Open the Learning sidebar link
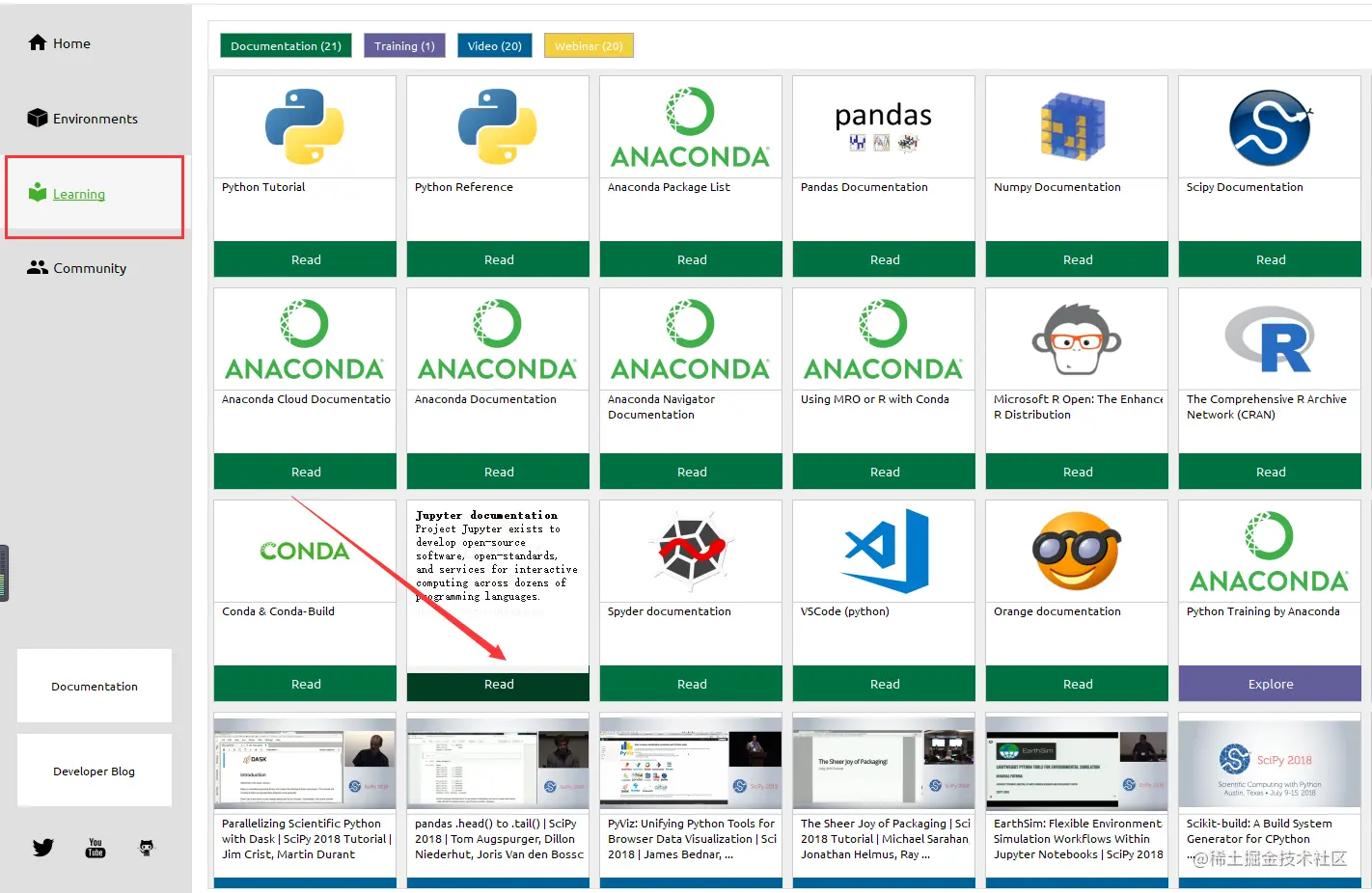 [x=79, y=194]
